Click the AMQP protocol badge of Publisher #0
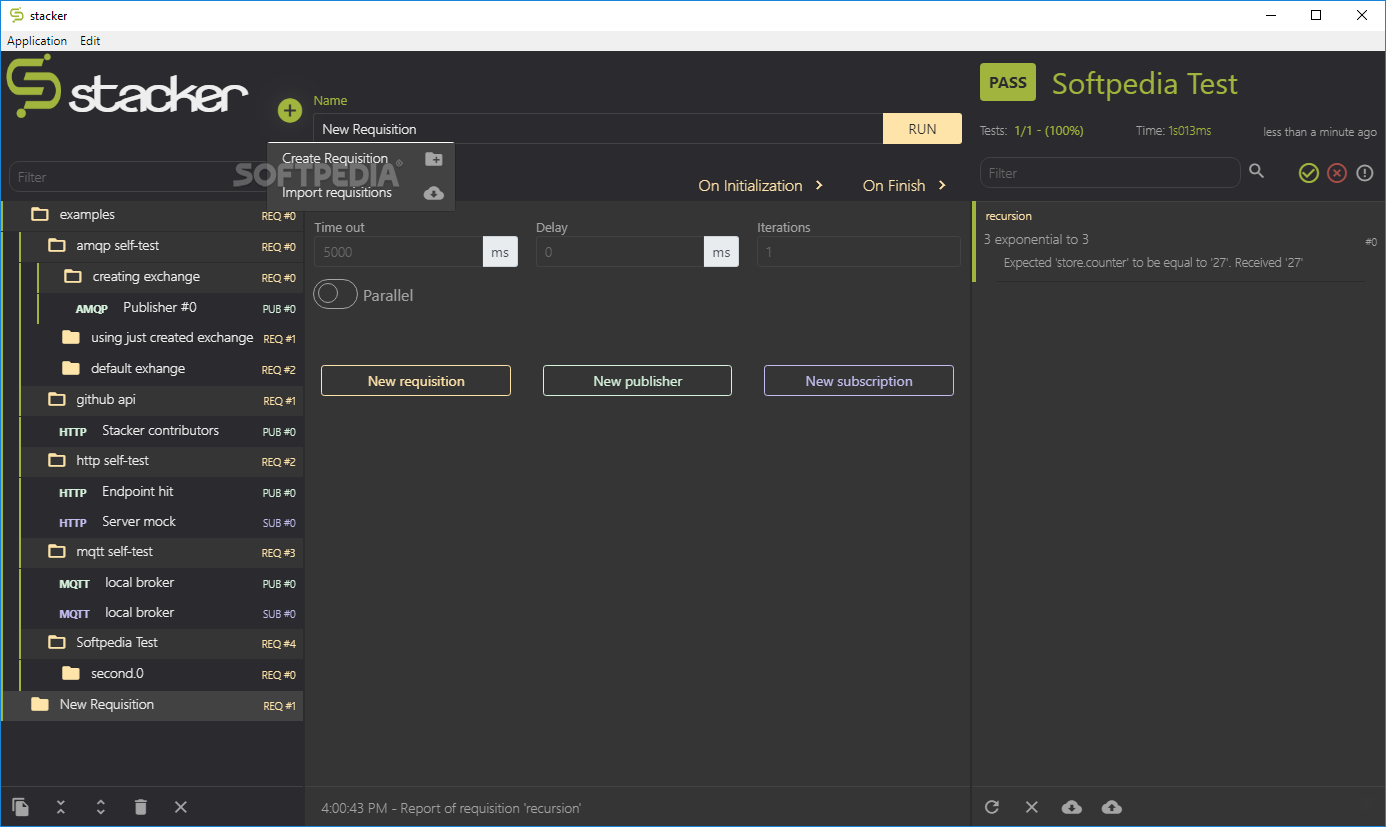The width and height of the screenshot is (1386, 827). [x=92, y=309]
